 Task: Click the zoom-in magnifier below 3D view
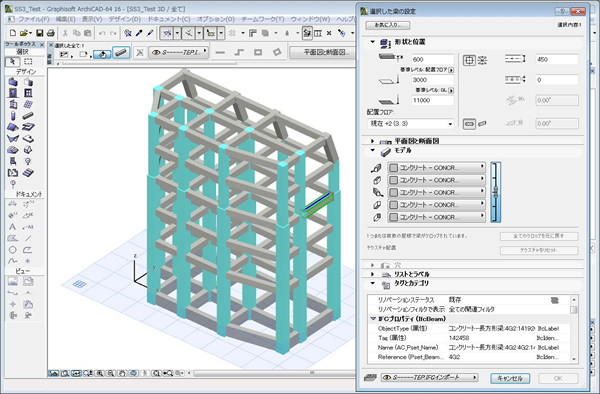point(99,373)
